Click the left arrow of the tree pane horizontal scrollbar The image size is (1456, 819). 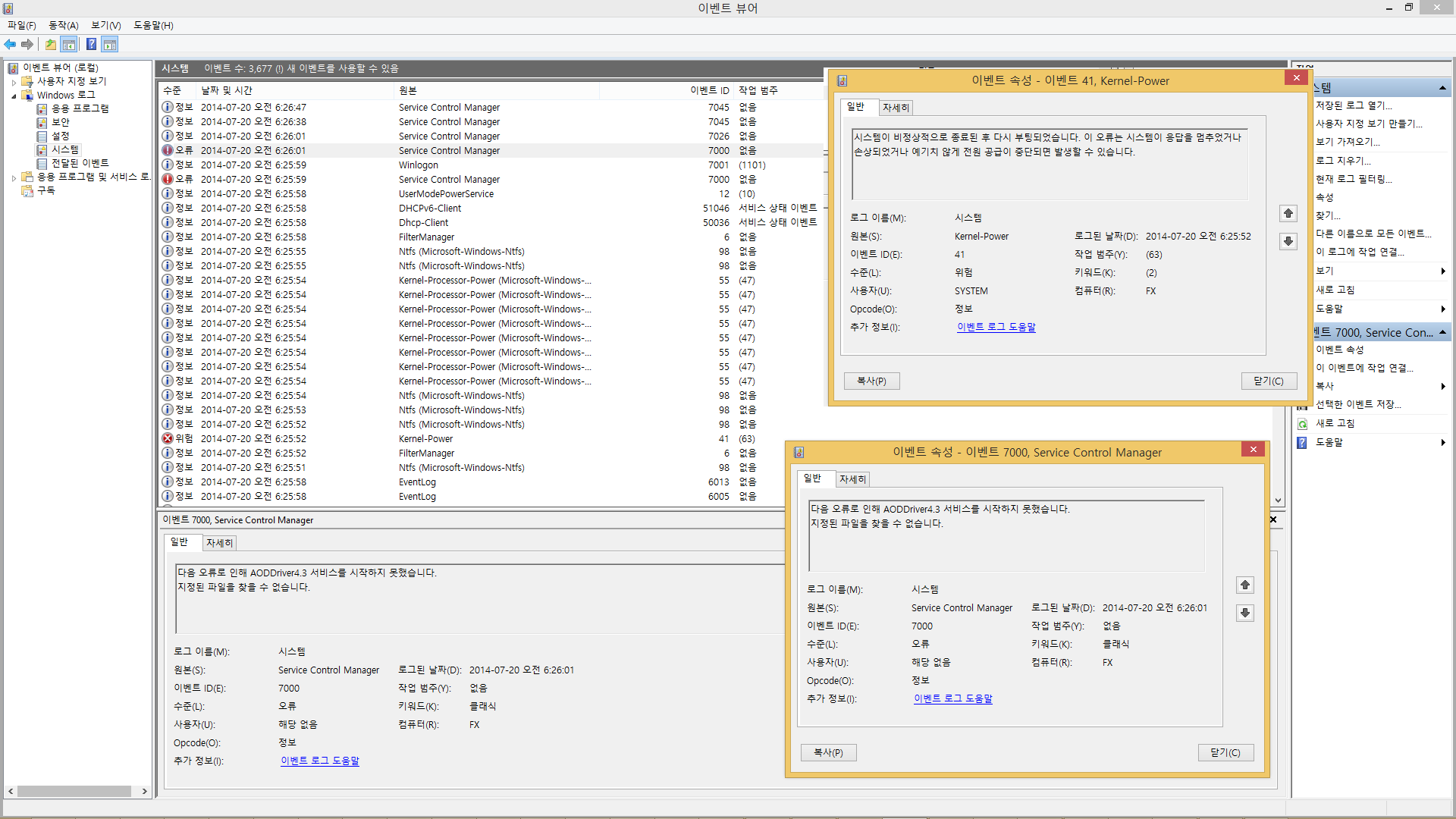pos(11,792)
